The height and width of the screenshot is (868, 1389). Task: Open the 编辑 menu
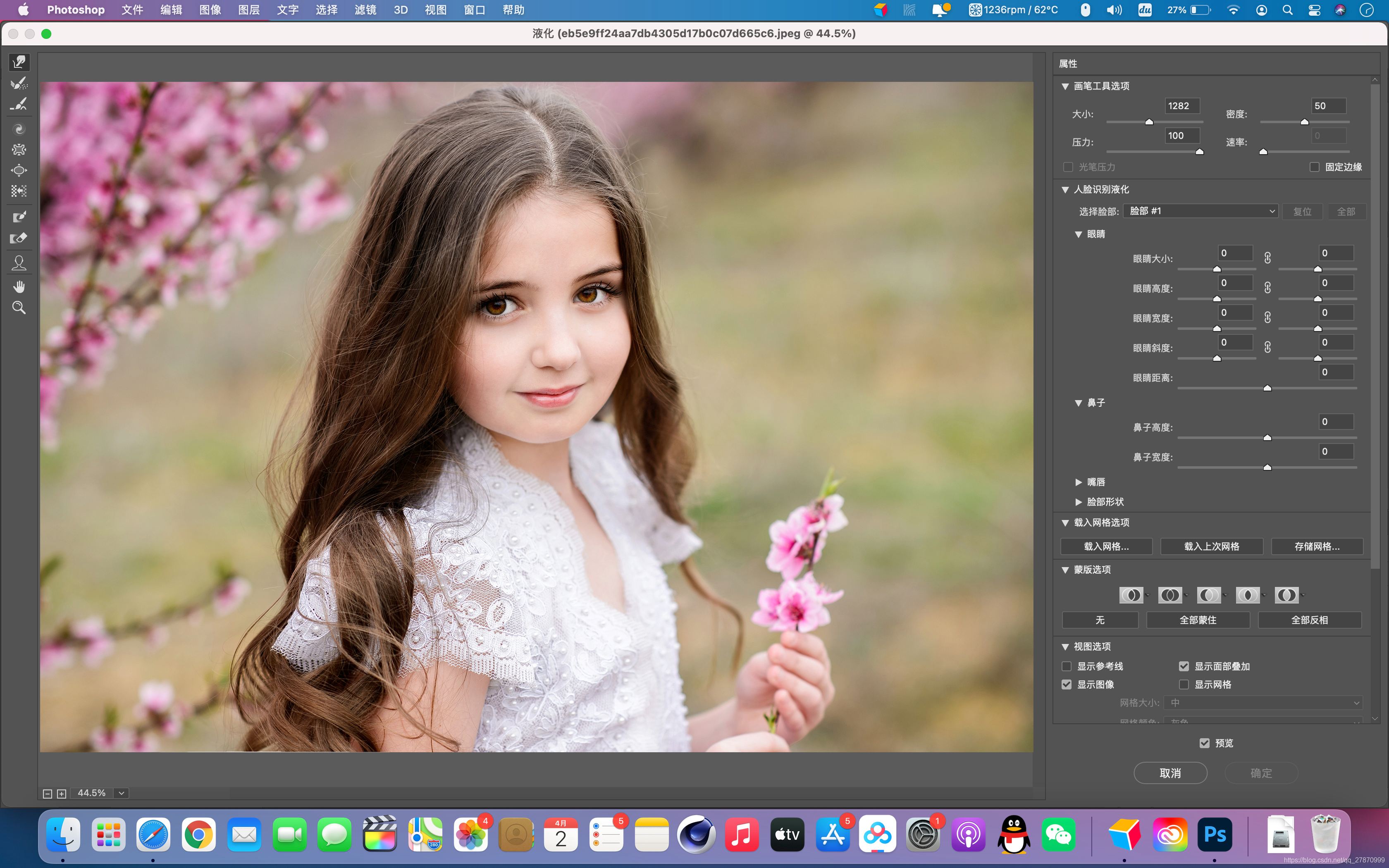click(171, 10)
